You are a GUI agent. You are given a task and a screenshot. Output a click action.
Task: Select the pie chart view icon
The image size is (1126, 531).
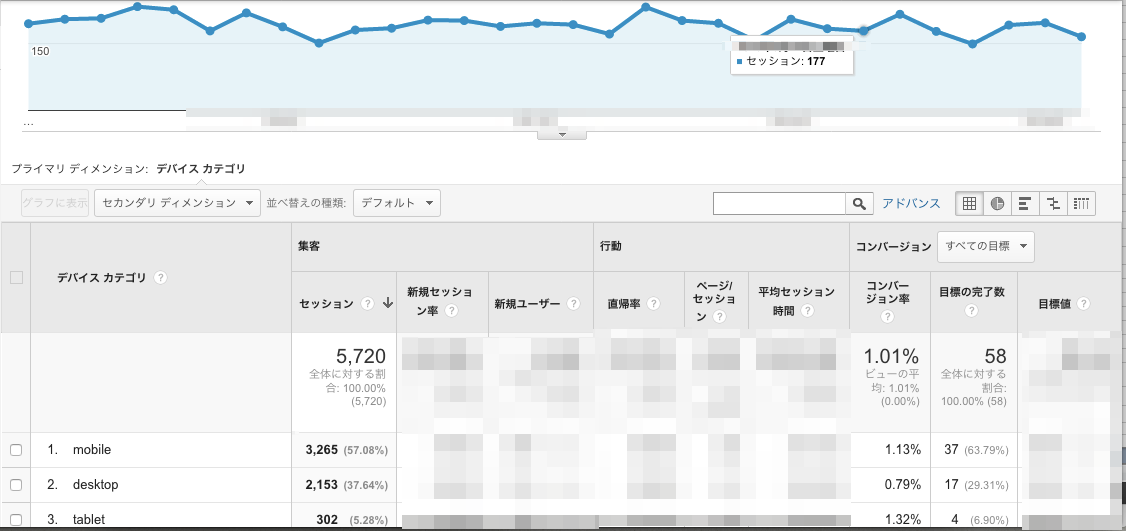point(997,203)
